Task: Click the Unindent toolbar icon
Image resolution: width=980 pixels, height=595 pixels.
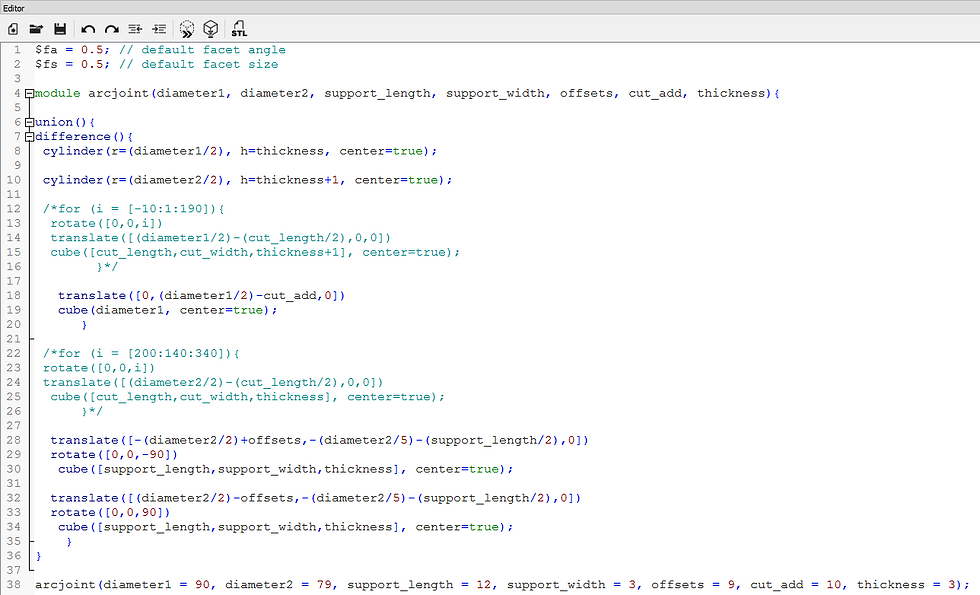Action: coord(136,29)
